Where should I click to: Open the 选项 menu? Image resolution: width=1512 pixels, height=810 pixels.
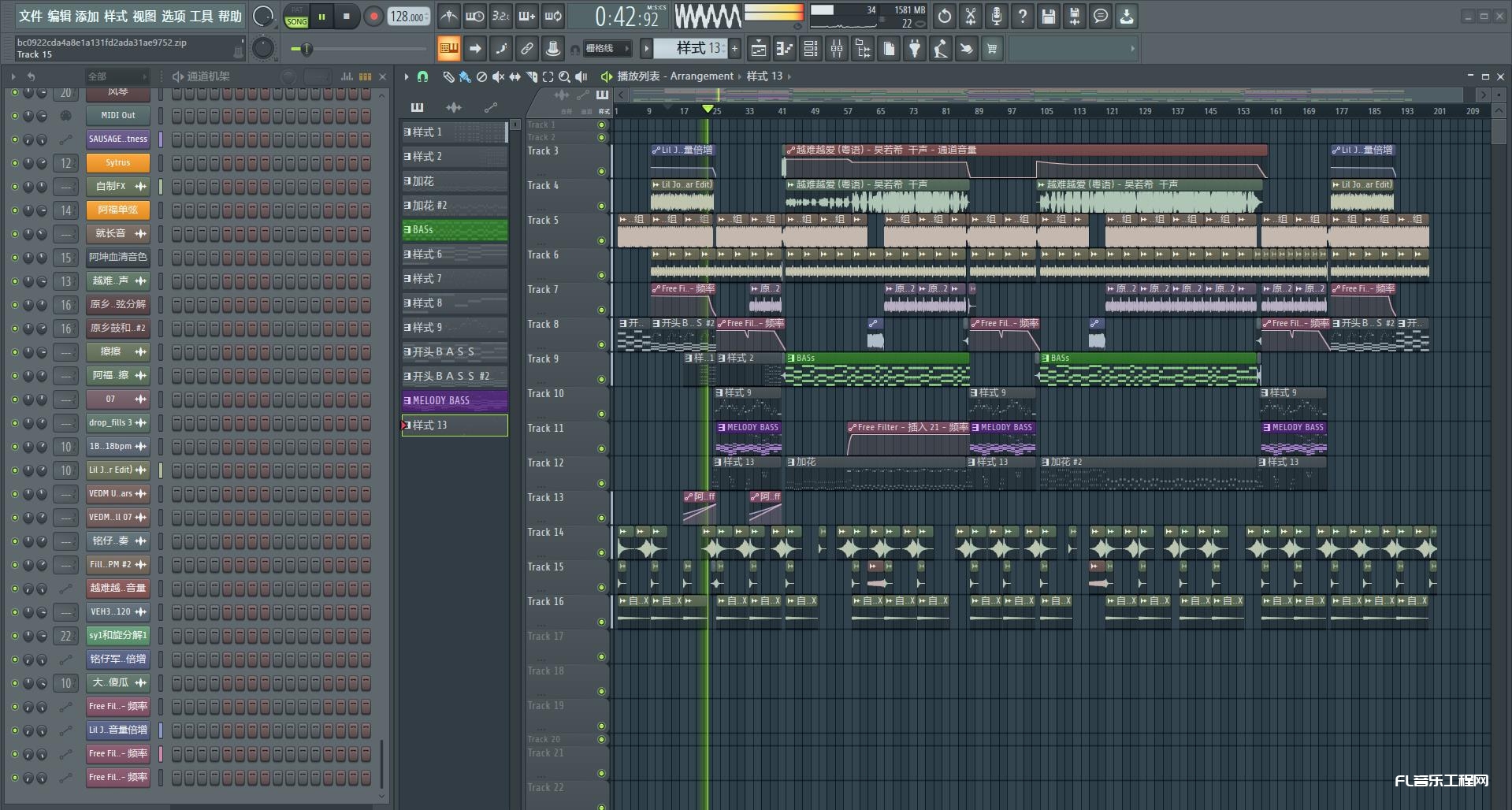pos(173,17)
